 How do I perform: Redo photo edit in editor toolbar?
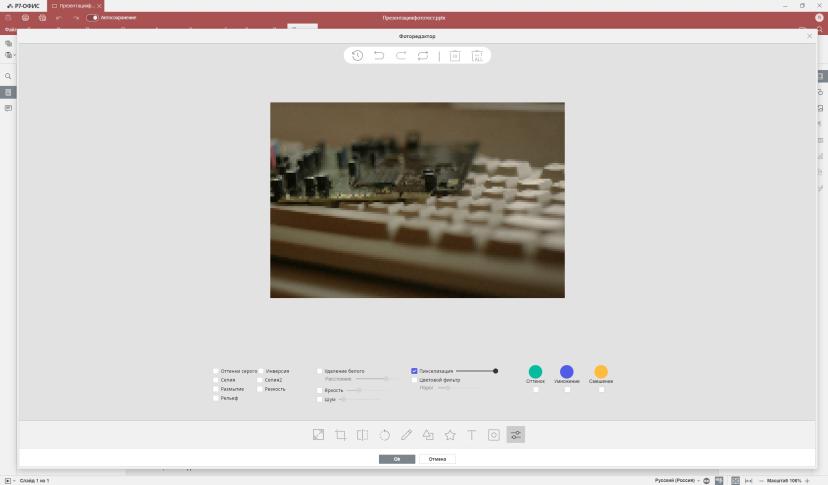click(401, 55)
